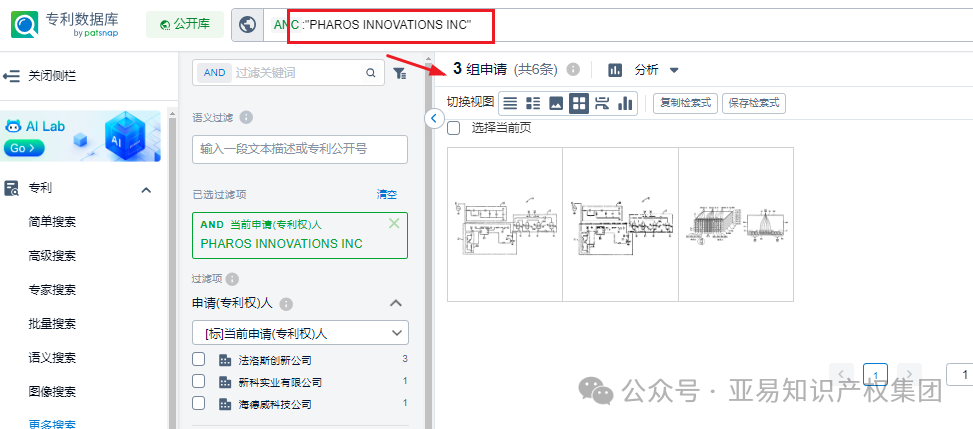Open 简单搜索 in the sidebar
973x429 pixels.
click(x=53, y=222)
